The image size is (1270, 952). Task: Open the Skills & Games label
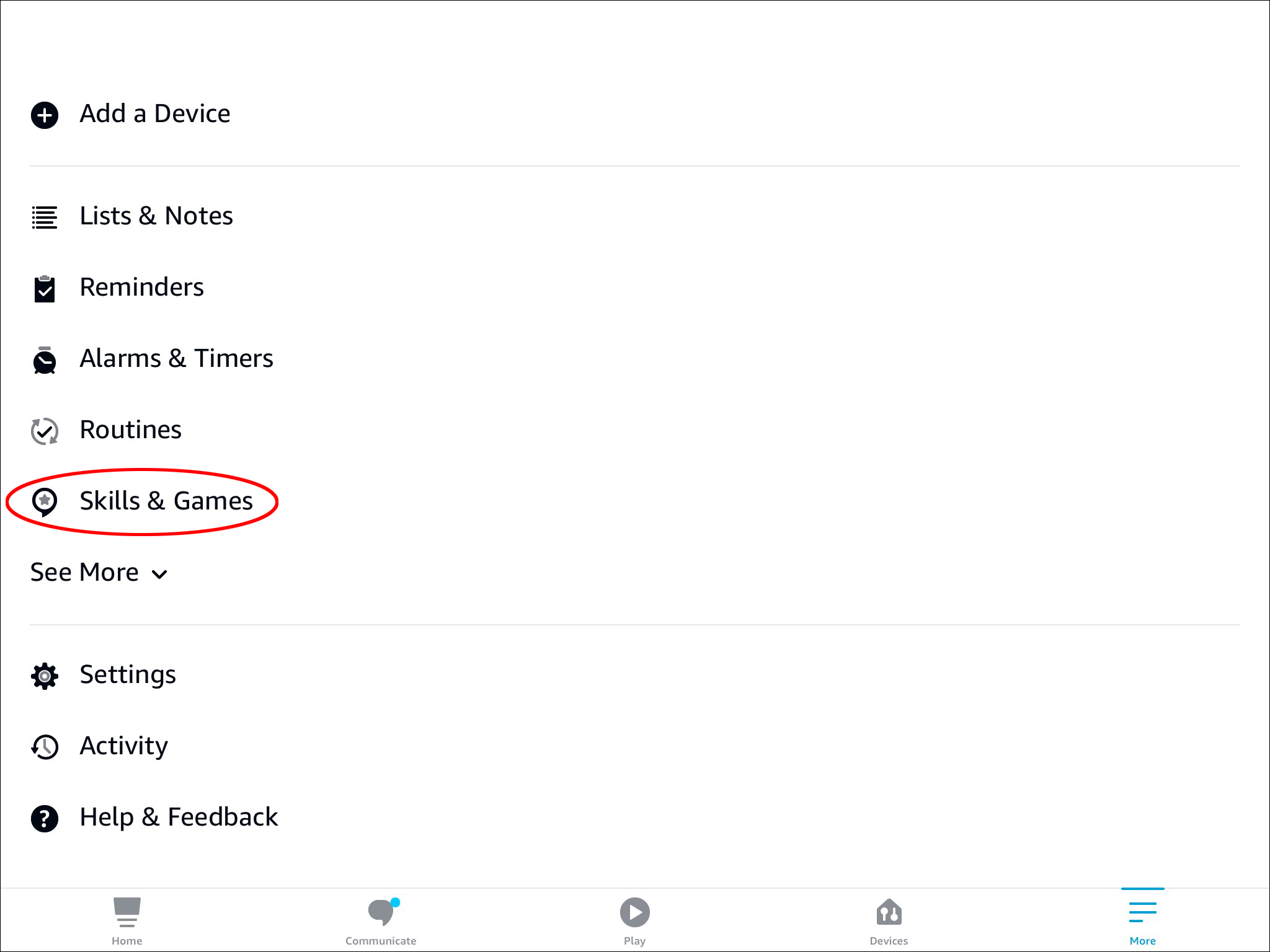pyautogui.click(x=166, y=501)
